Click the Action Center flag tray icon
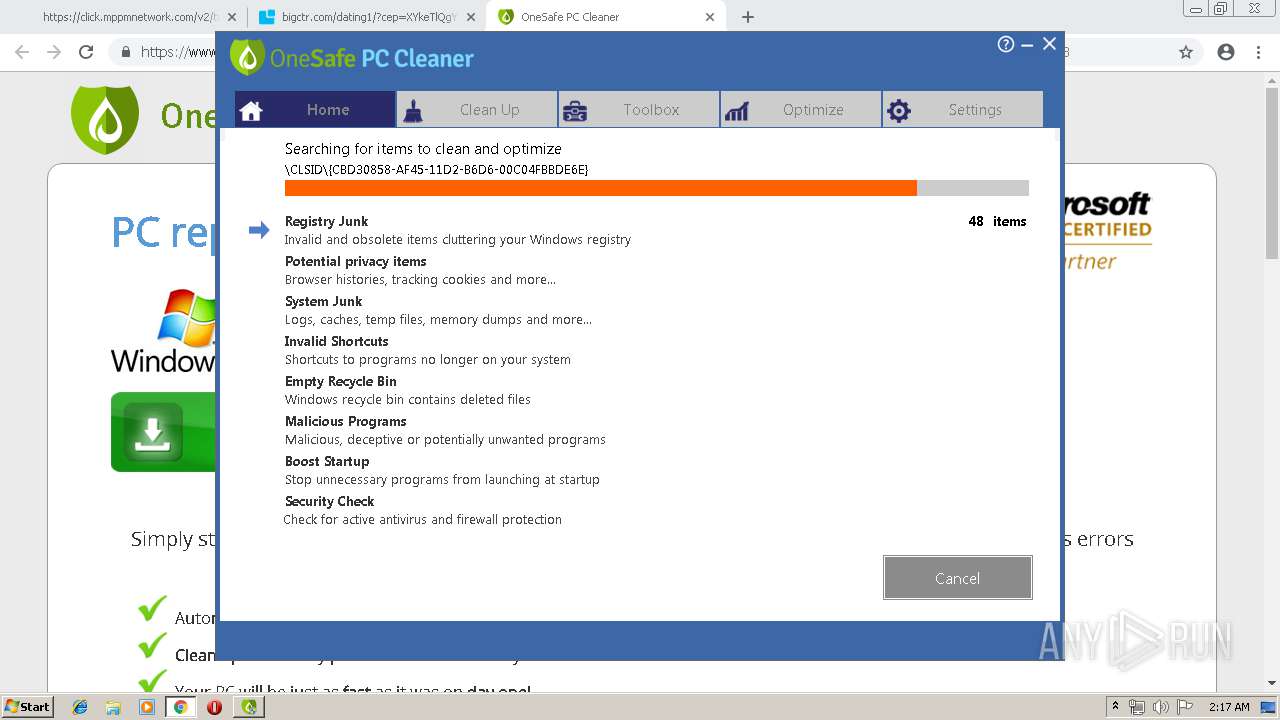Screen dimensions: 1280x720 (x=1182, y=707)
